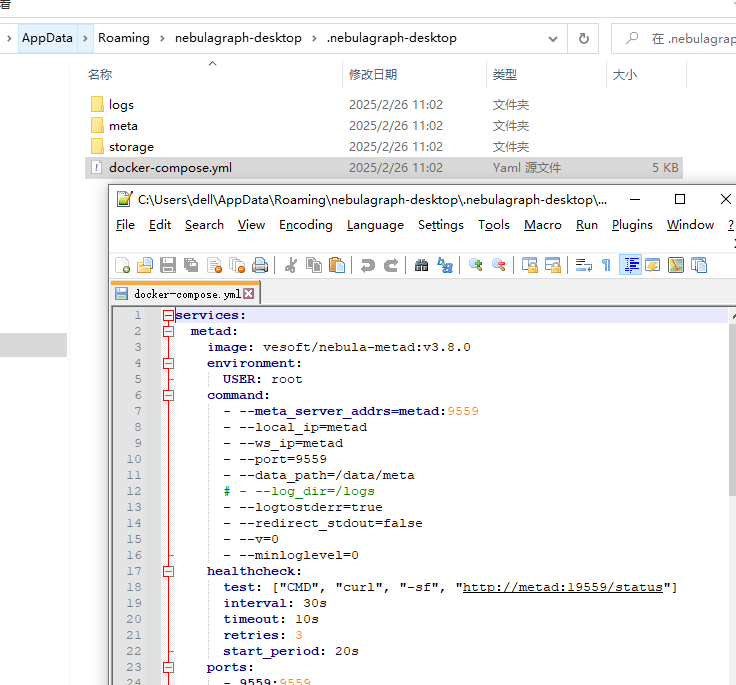Click the http://metad:19559/status link
Viewport: 736px width, 685px height.
pos(562,587)
